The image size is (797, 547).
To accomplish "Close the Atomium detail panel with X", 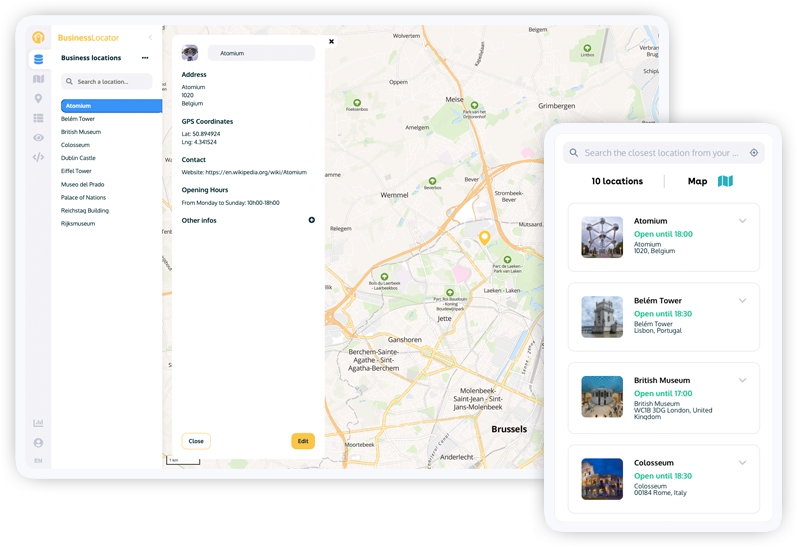I will 331,42.
